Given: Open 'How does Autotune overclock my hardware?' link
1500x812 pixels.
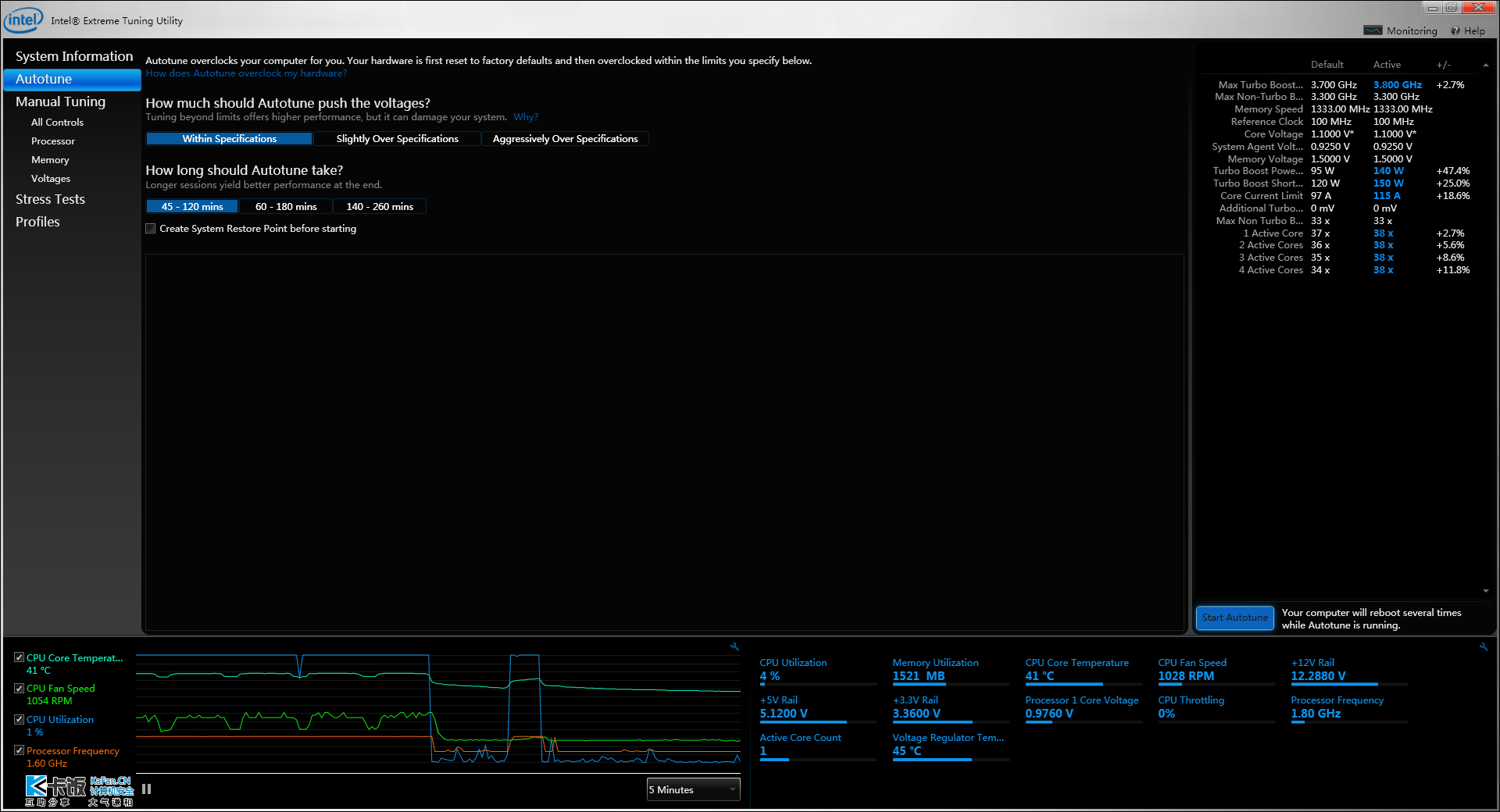Looking at the screenshot, I should click(x=246, y=73).
